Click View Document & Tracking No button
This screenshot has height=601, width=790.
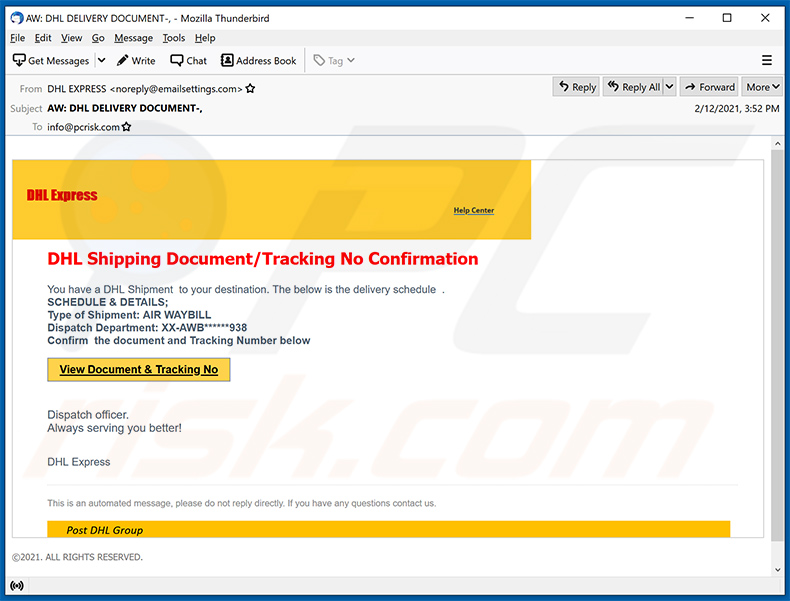[x=139, y=369]
